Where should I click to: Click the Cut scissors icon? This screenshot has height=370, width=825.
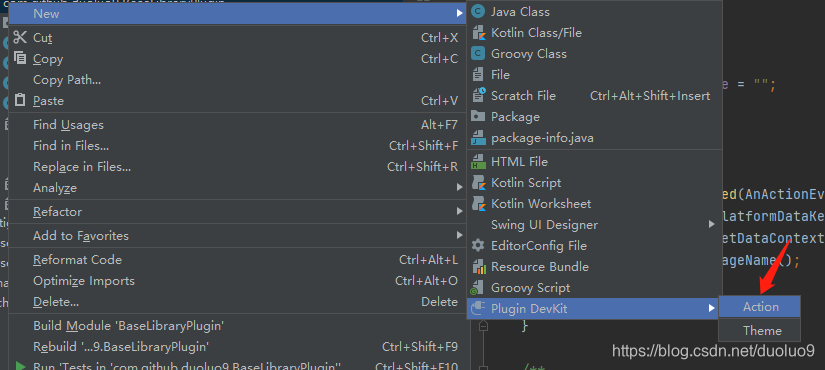click(x=20, y=37)
